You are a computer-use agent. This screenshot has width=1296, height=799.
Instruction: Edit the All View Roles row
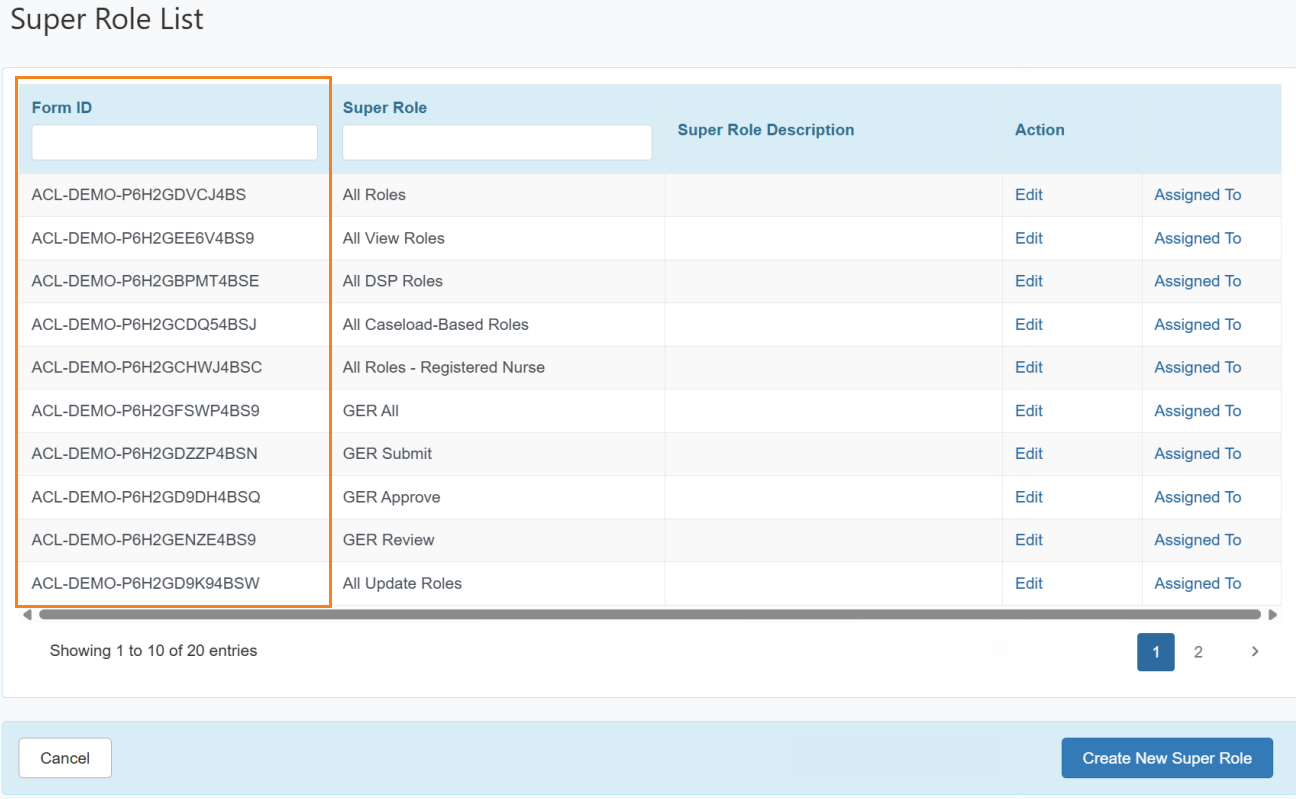1029,238
